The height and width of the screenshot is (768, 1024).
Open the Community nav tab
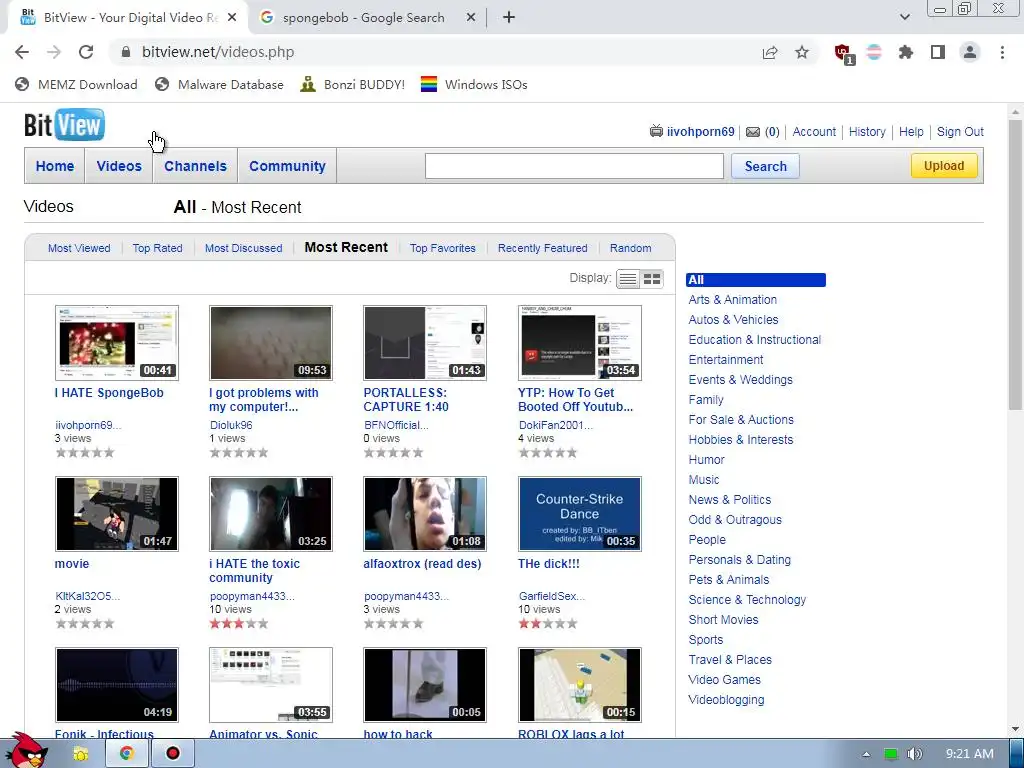pyautogui.click(x=287, y=166)
